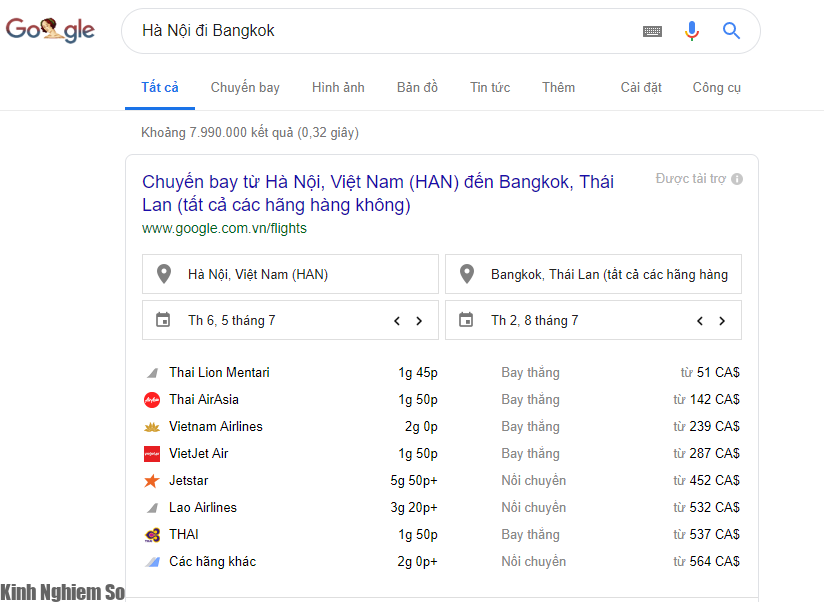Open the Công cụ search tools

click(x=716, y=88)
